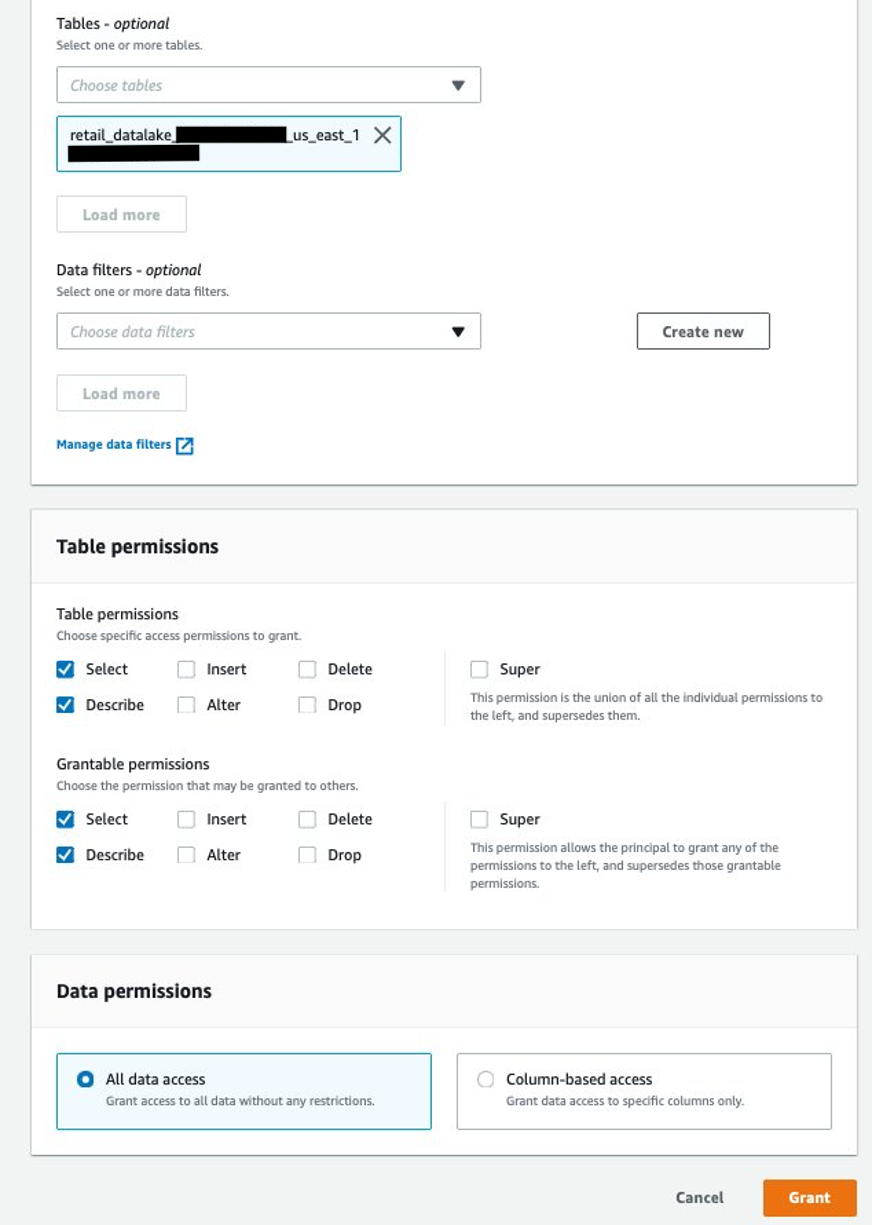Open the Choose tables dropdown arrow
Image resolution: width=872 pixels, height=1225 pixels.
[458, 85]
